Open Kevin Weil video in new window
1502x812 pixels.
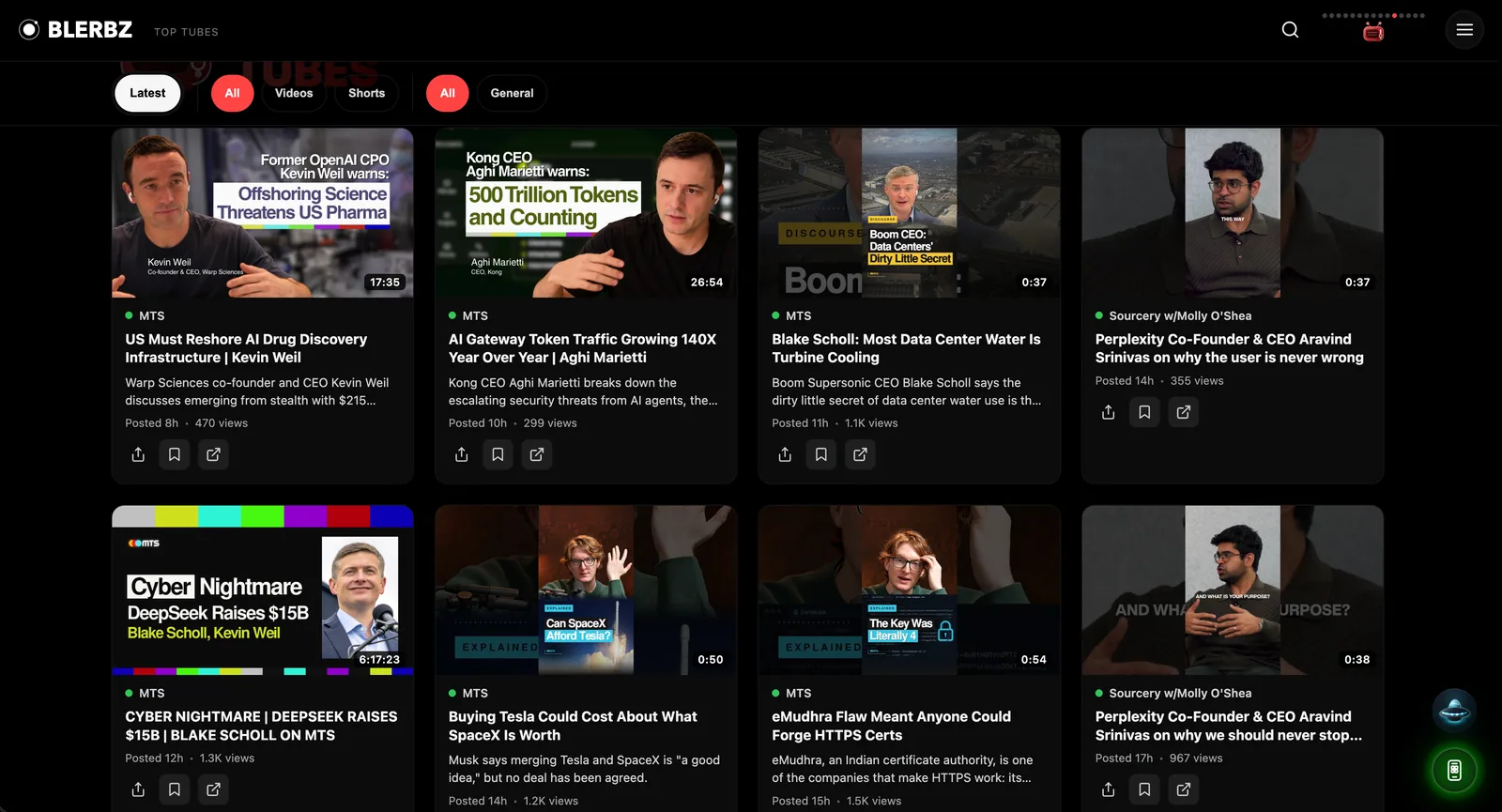[213, 454]
